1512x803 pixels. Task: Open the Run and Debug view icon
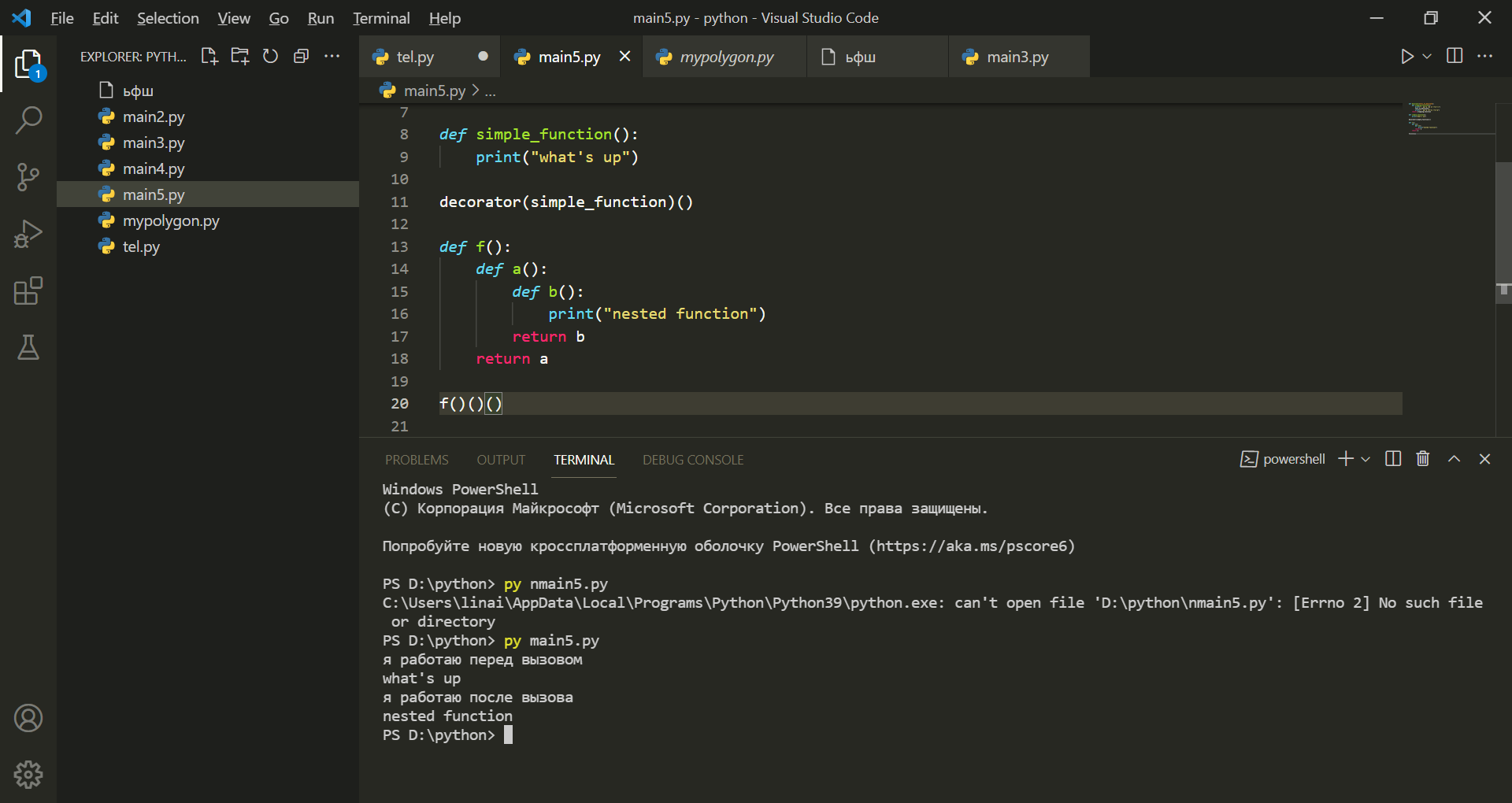(28, 234)
